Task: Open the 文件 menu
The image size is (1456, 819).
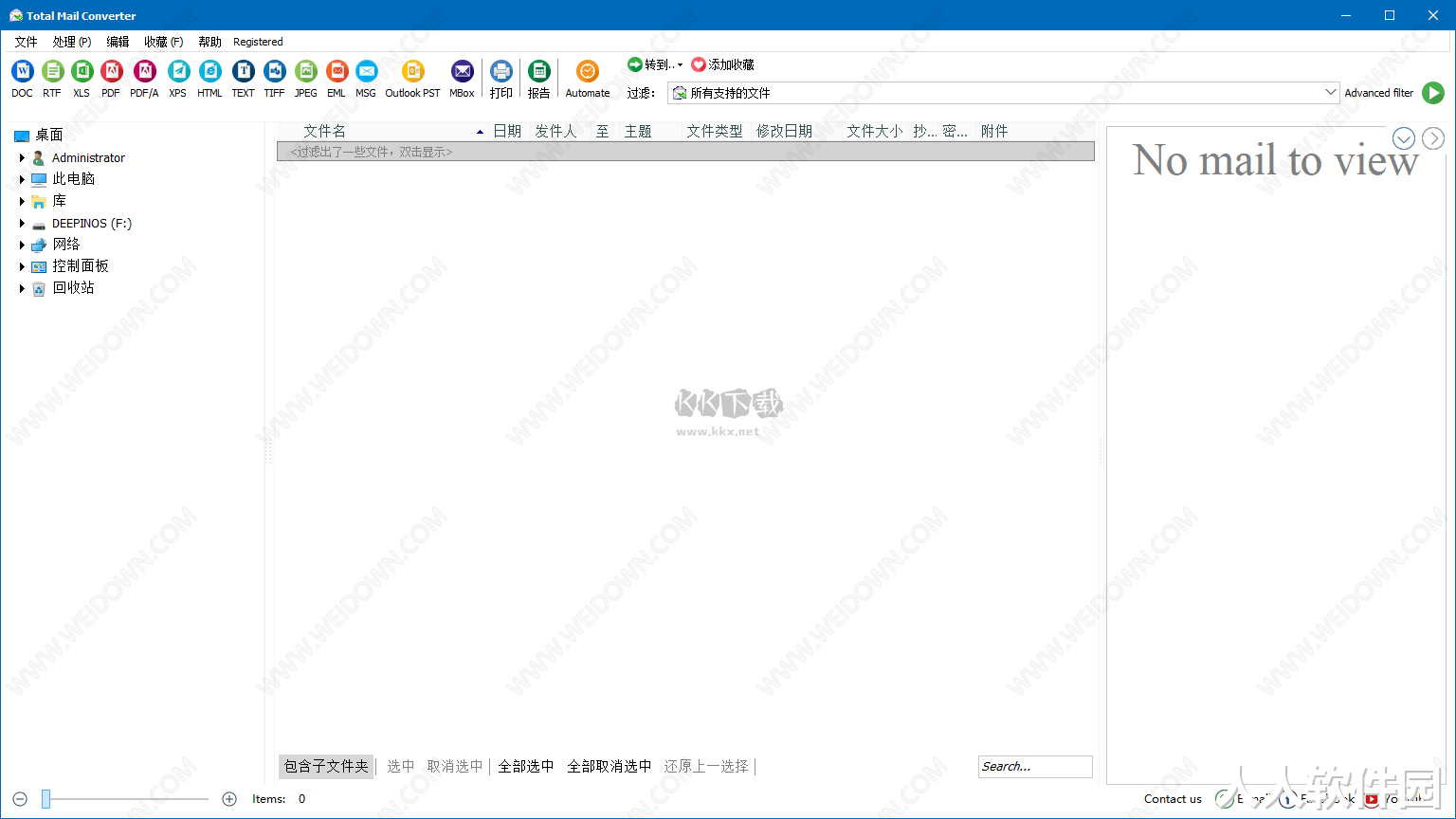Action: (x=26, y=42)
